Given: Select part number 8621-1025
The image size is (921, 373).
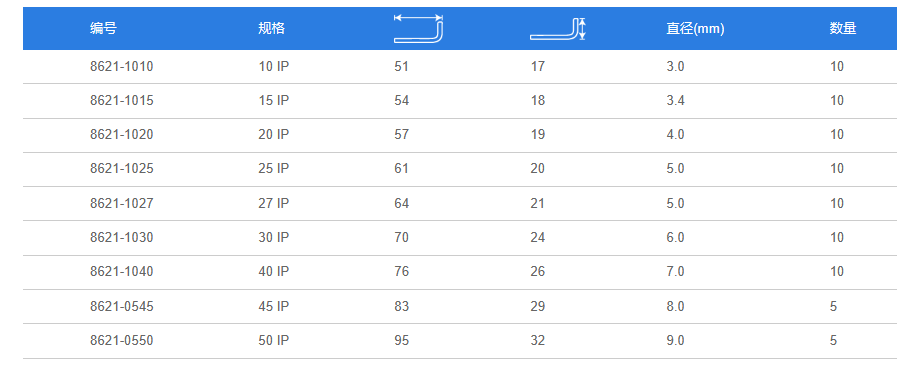Looking at the screenshot, I should pyautogui.click(x=122, y=169).
